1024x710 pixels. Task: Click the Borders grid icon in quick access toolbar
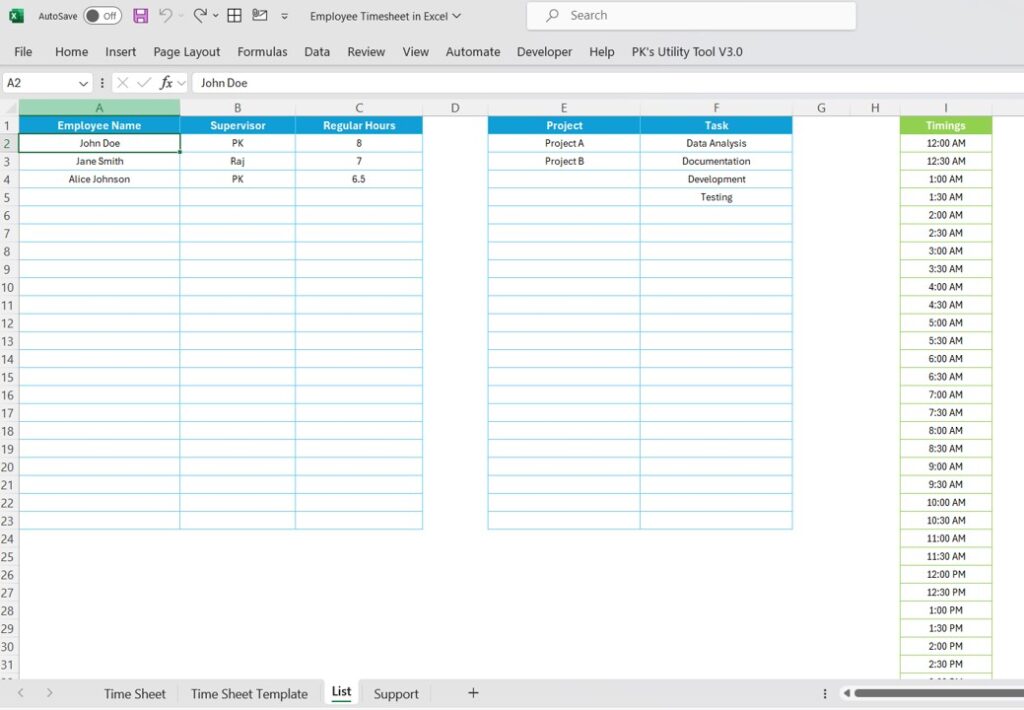coord(234,16)
